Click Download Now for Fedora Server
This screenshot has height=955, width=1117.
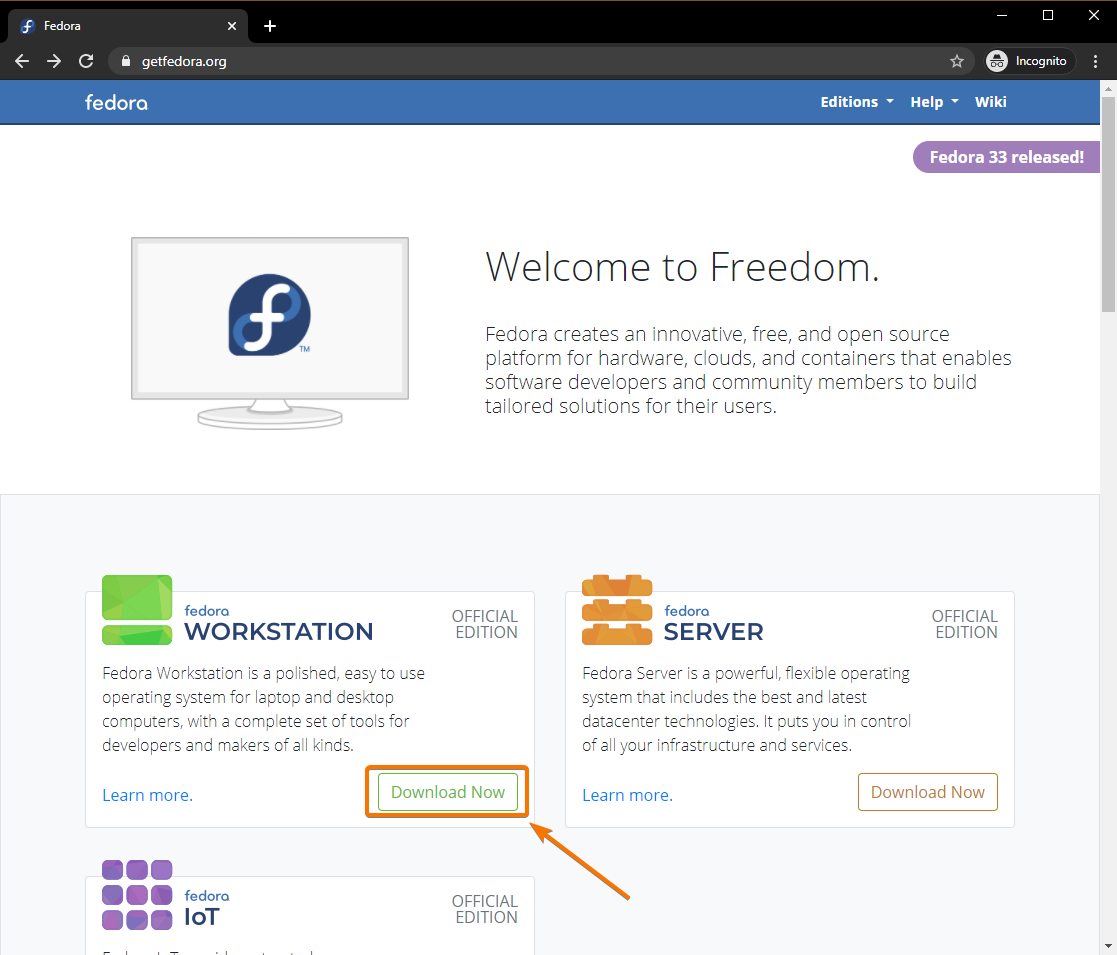coord(928,792)
